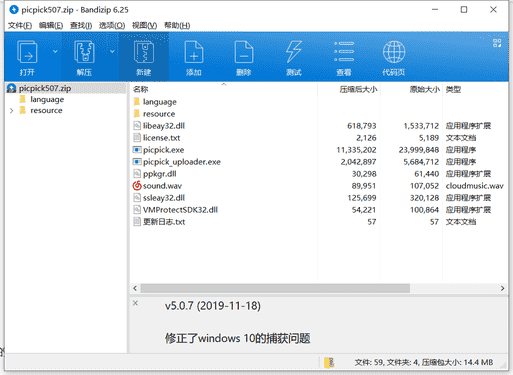Sort by the 类型 column header
Viewport: 513px width, 375px height.
[453, 89]
